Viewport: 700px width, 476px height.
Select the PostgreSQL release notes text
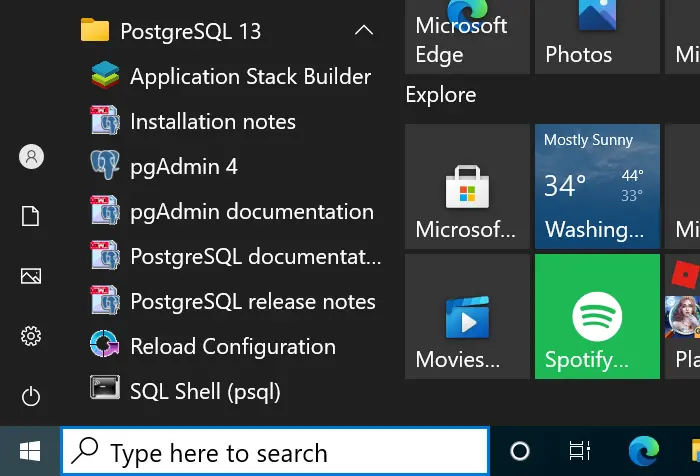pos(253,301)
